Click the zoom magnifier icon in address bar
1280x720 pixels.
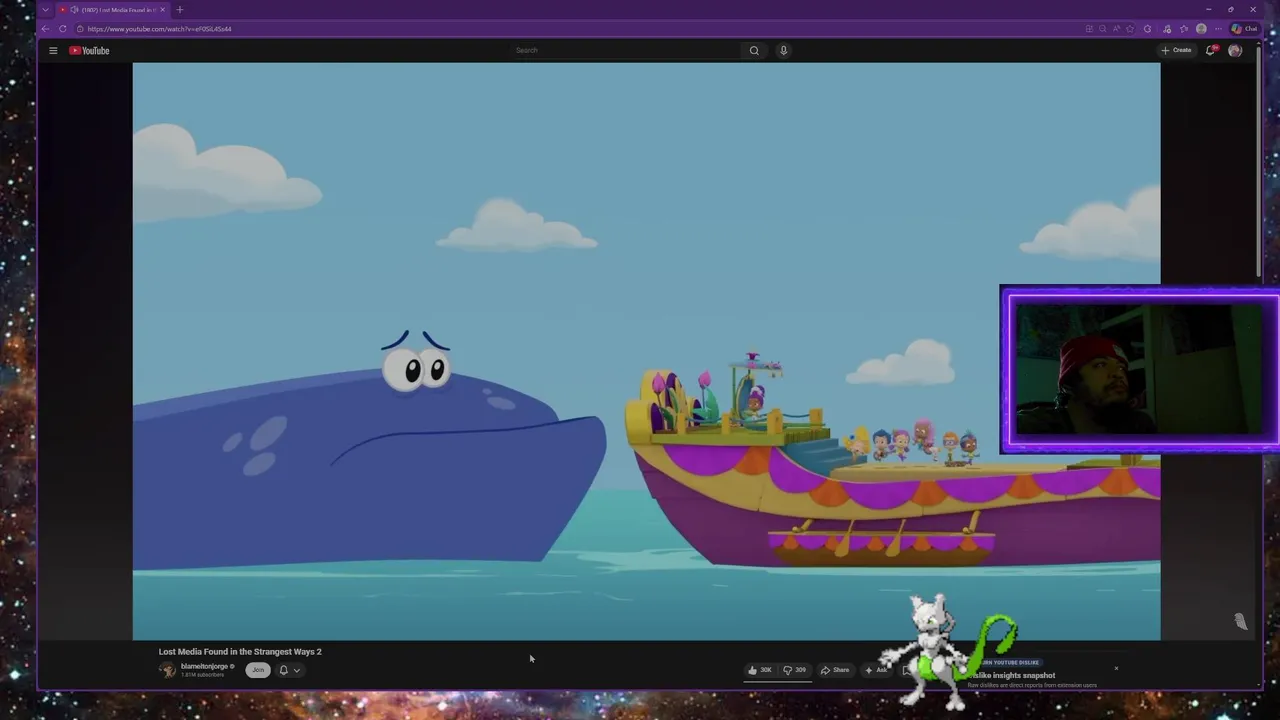1103,29
